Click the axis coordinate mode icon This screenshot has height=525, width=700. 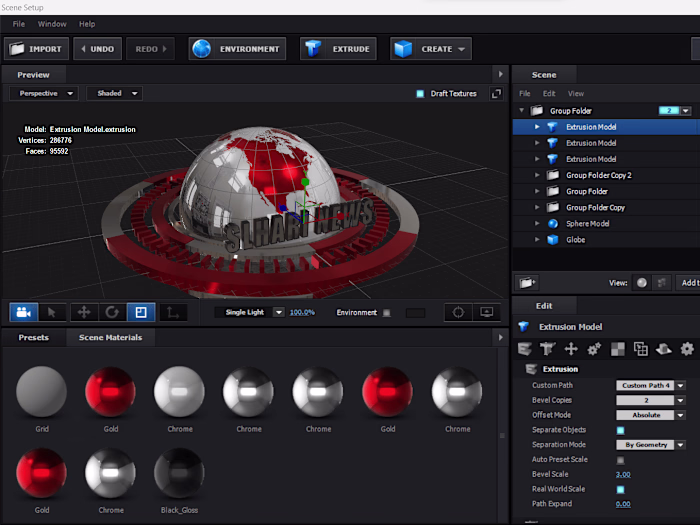[173, 312]
